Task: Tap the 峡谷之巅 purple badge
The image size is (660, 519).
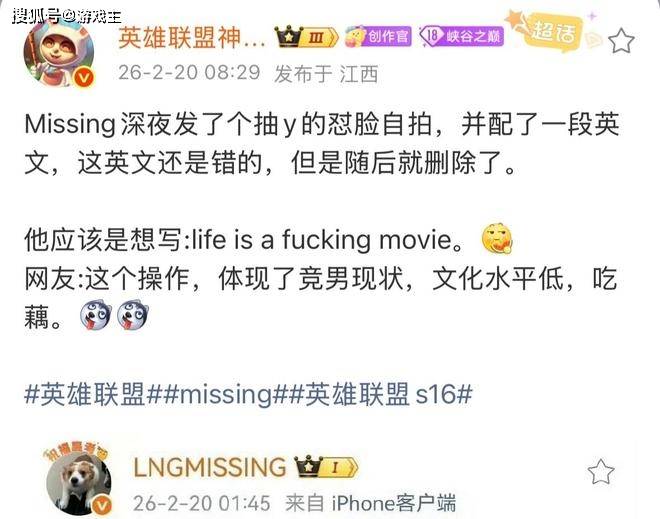Action: 461,36
